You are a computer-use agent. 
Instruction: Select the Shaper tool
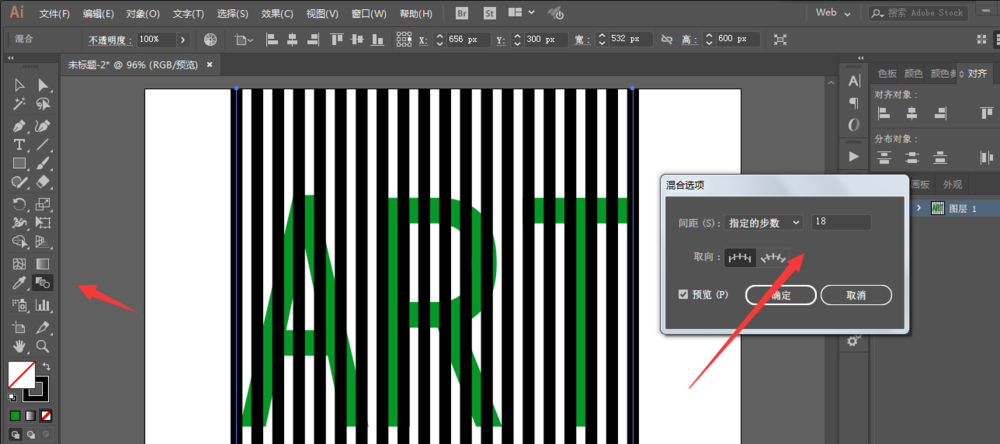[20, 182]
